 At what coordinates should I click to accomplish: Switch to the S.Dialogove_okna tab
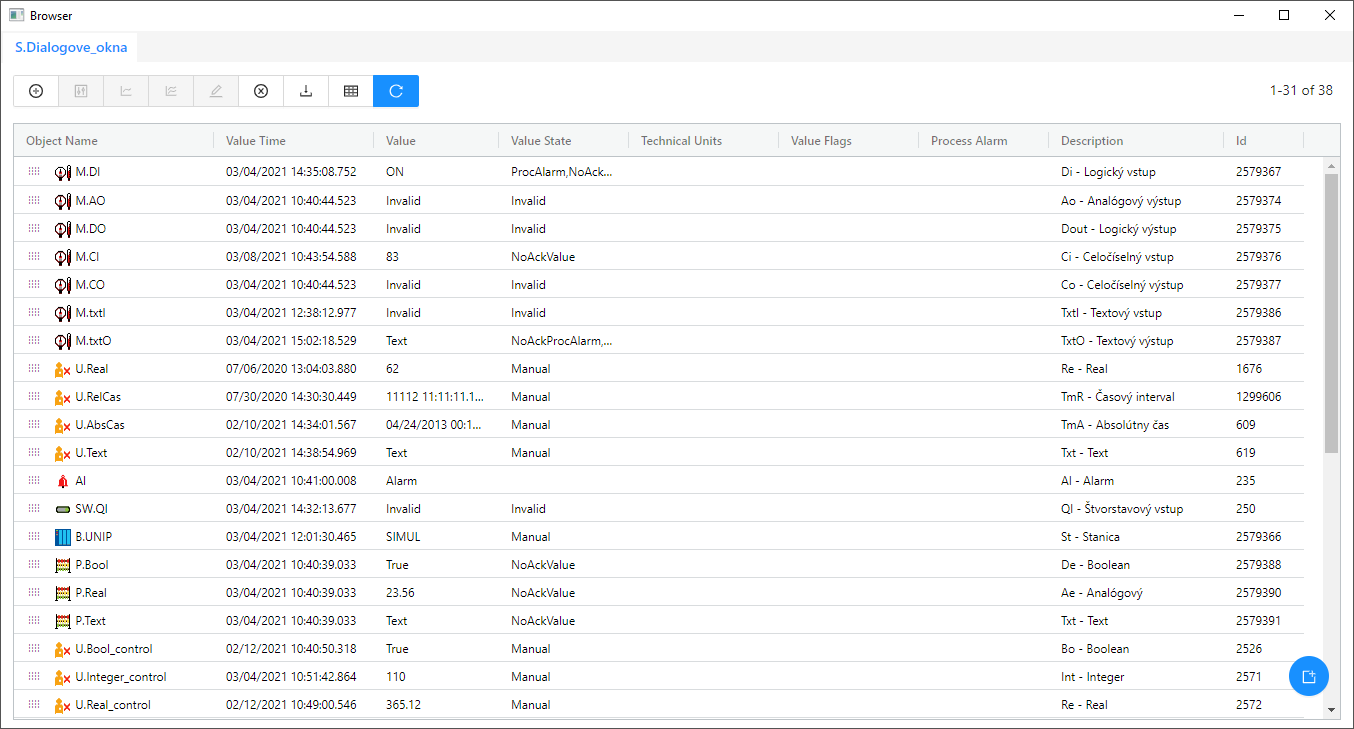[x=70, y=47]
